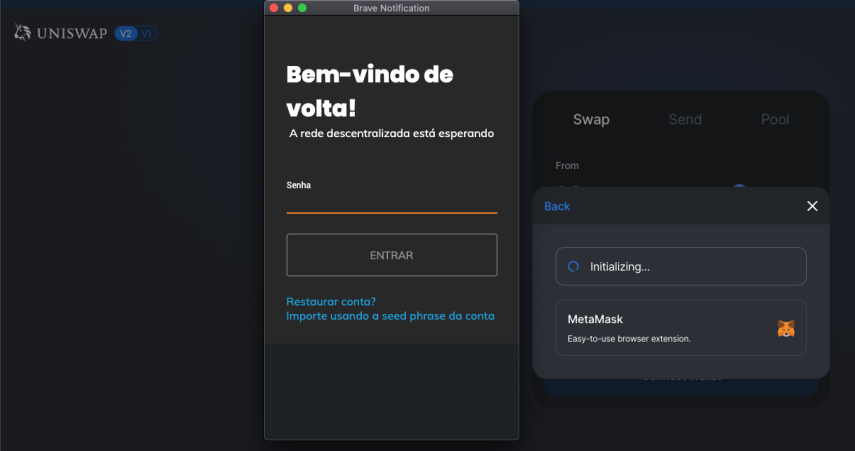
Task: Close the Brave Notification window
Action: [274, 8]
